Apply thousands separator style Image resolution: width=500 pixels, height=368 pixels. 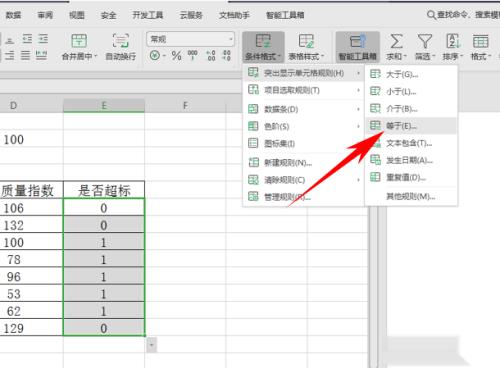193,55
